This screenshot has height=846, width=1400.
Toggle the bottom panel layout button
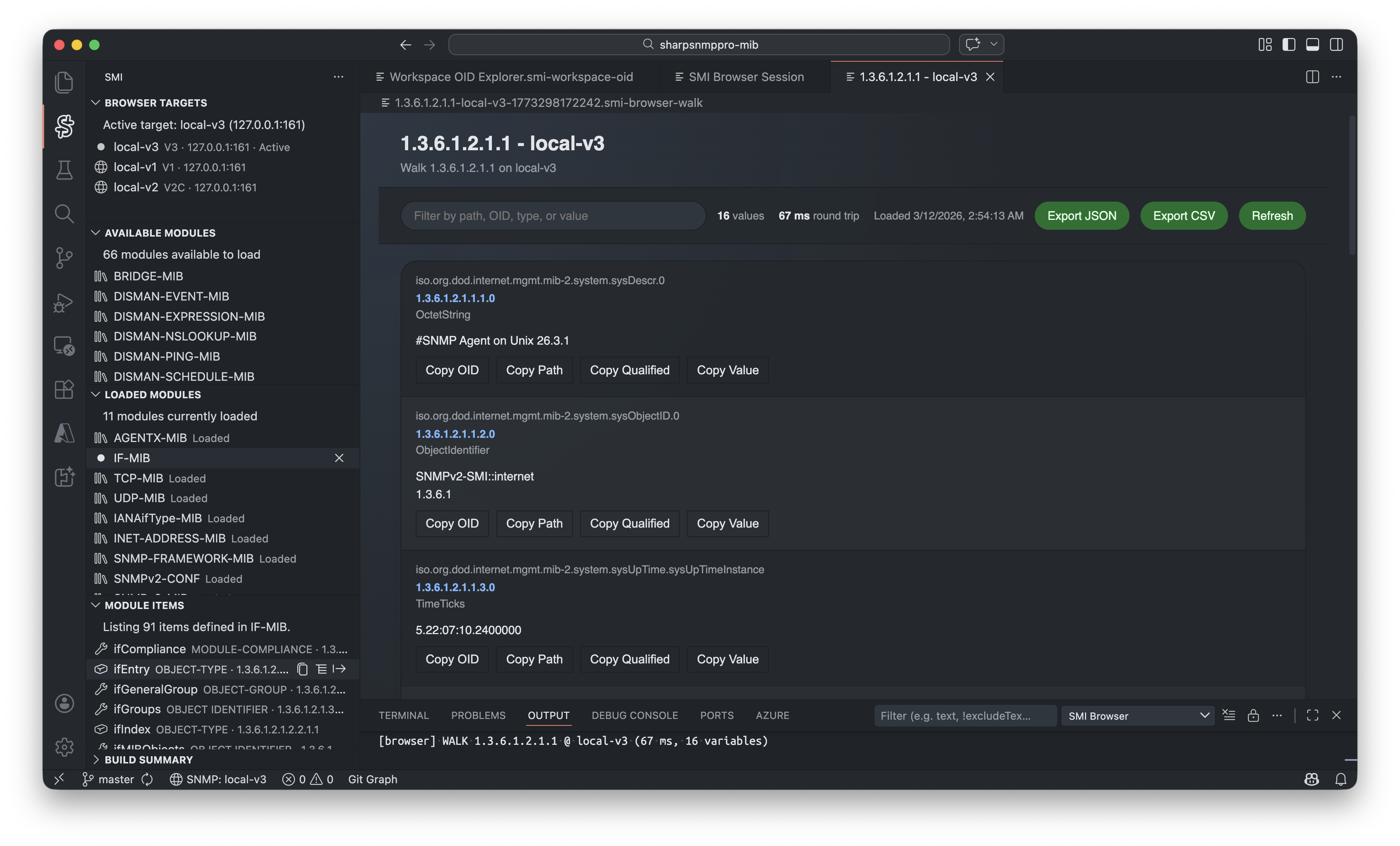click(x=1312, y=45)
